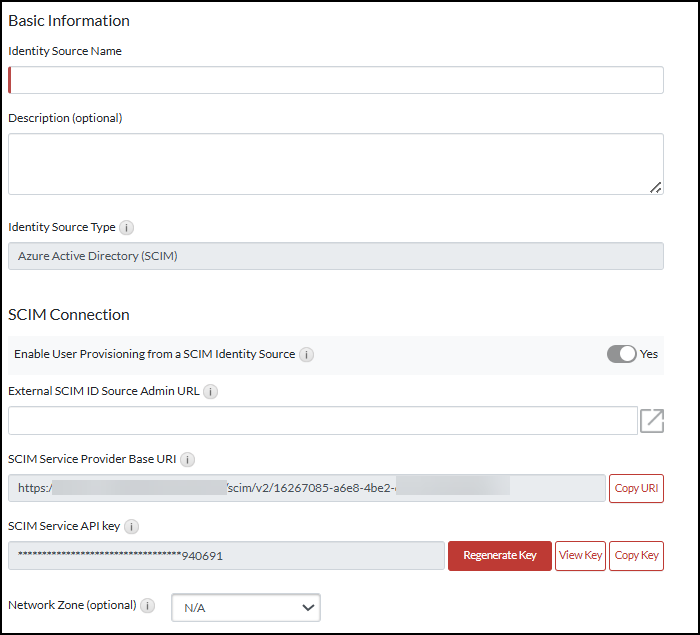Click the Identity Source Type info icon
The width and height of the screenshot is (700, 635).
pyautogui.click(x=127, y=227)
